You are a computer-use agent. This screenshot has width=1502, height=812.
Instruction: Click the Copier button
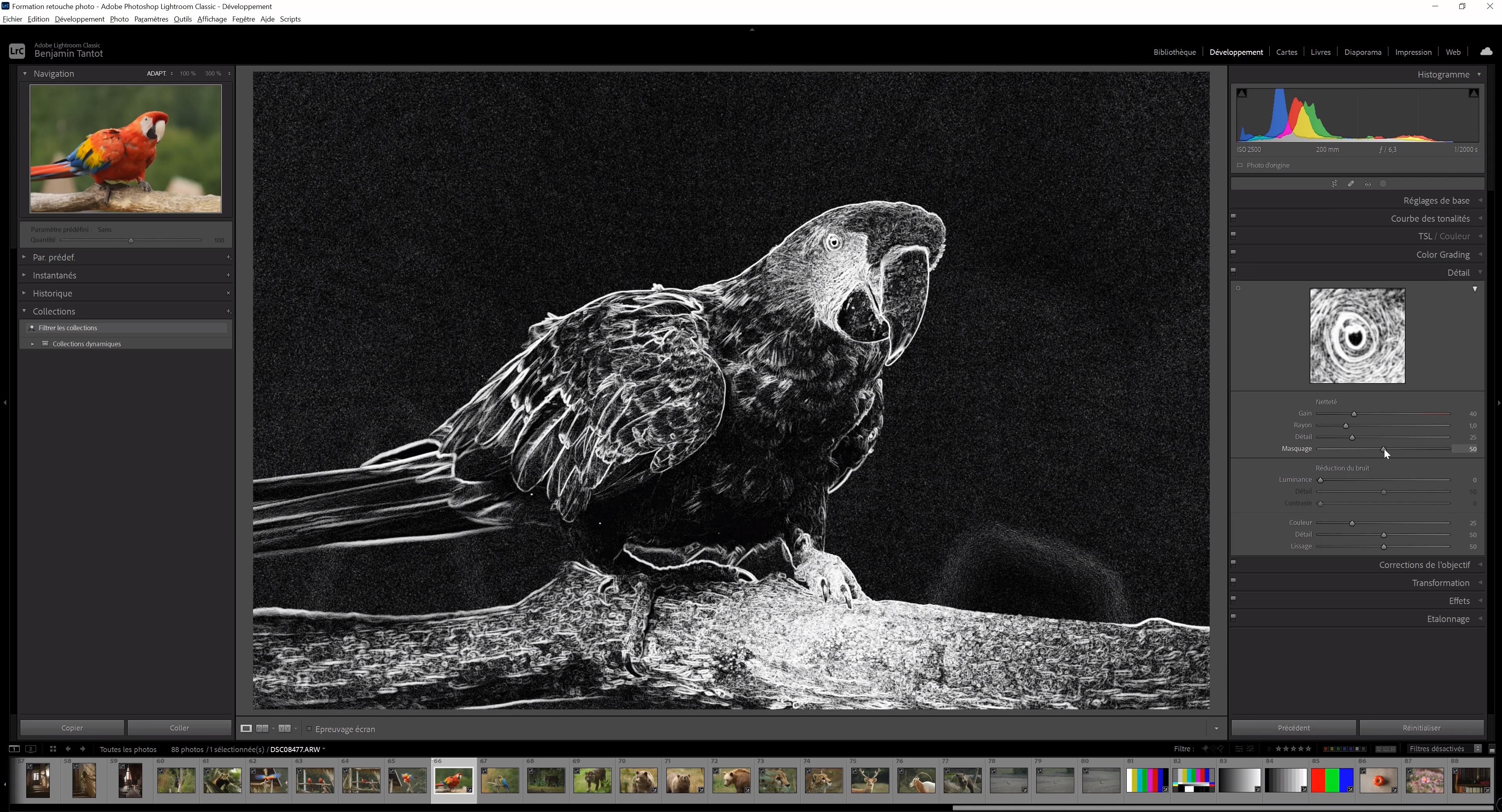72,728
